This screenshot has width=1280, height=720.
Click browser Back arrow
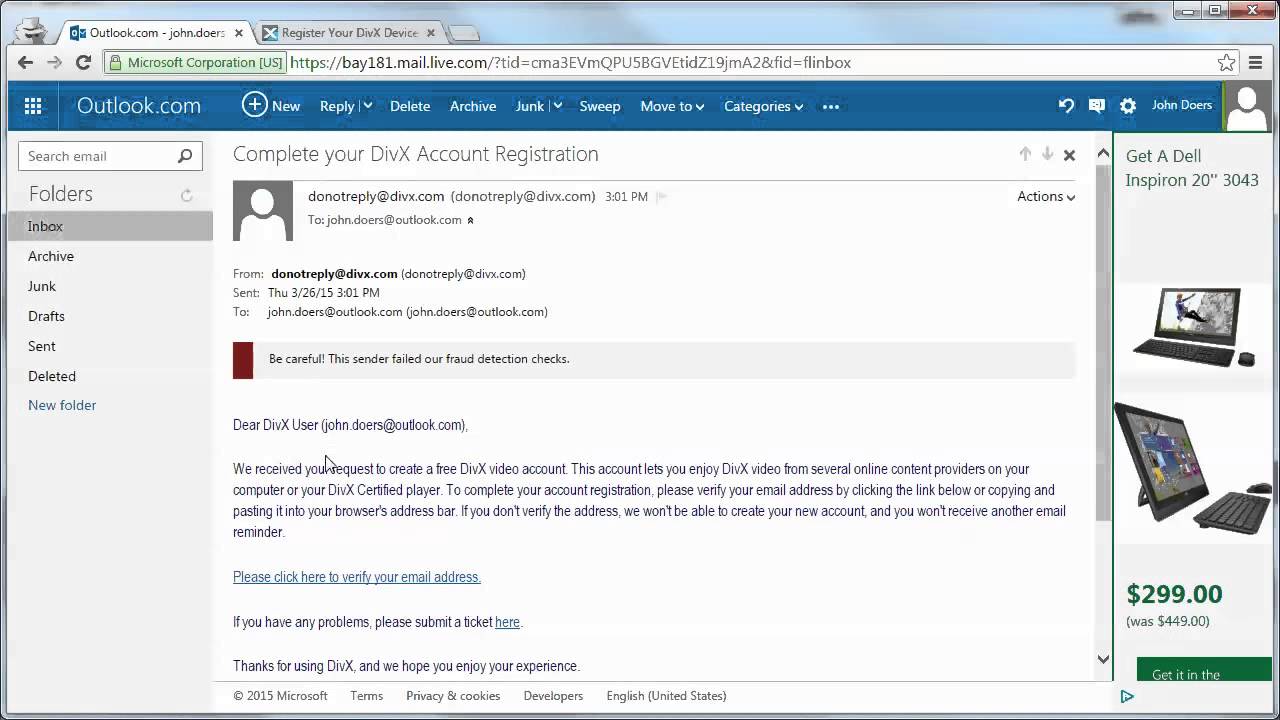tap(25, 62)
